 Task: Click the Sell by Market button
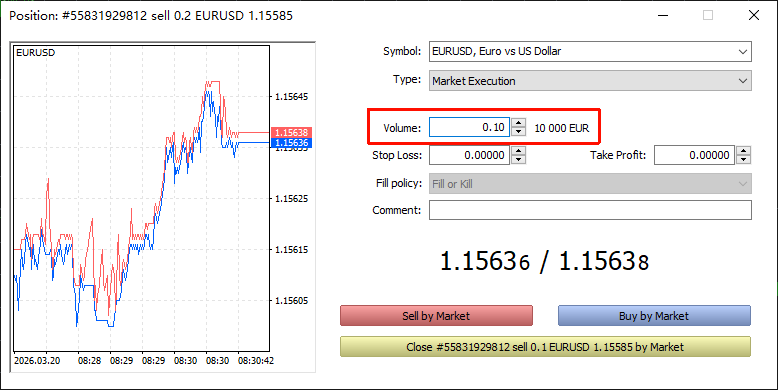pos(436,316)
